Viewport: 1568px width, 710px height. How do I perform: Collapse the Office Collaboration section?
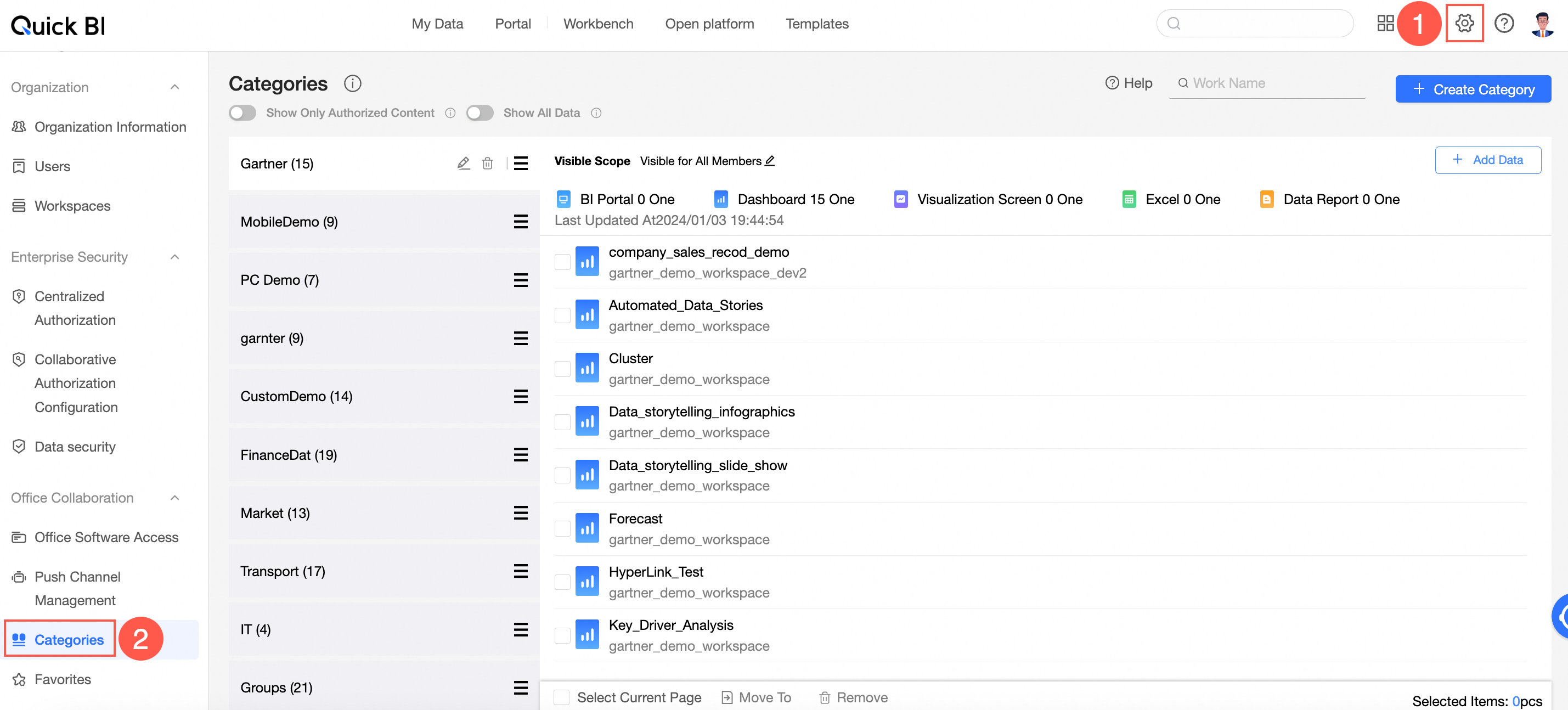click(x=176, y=498)
